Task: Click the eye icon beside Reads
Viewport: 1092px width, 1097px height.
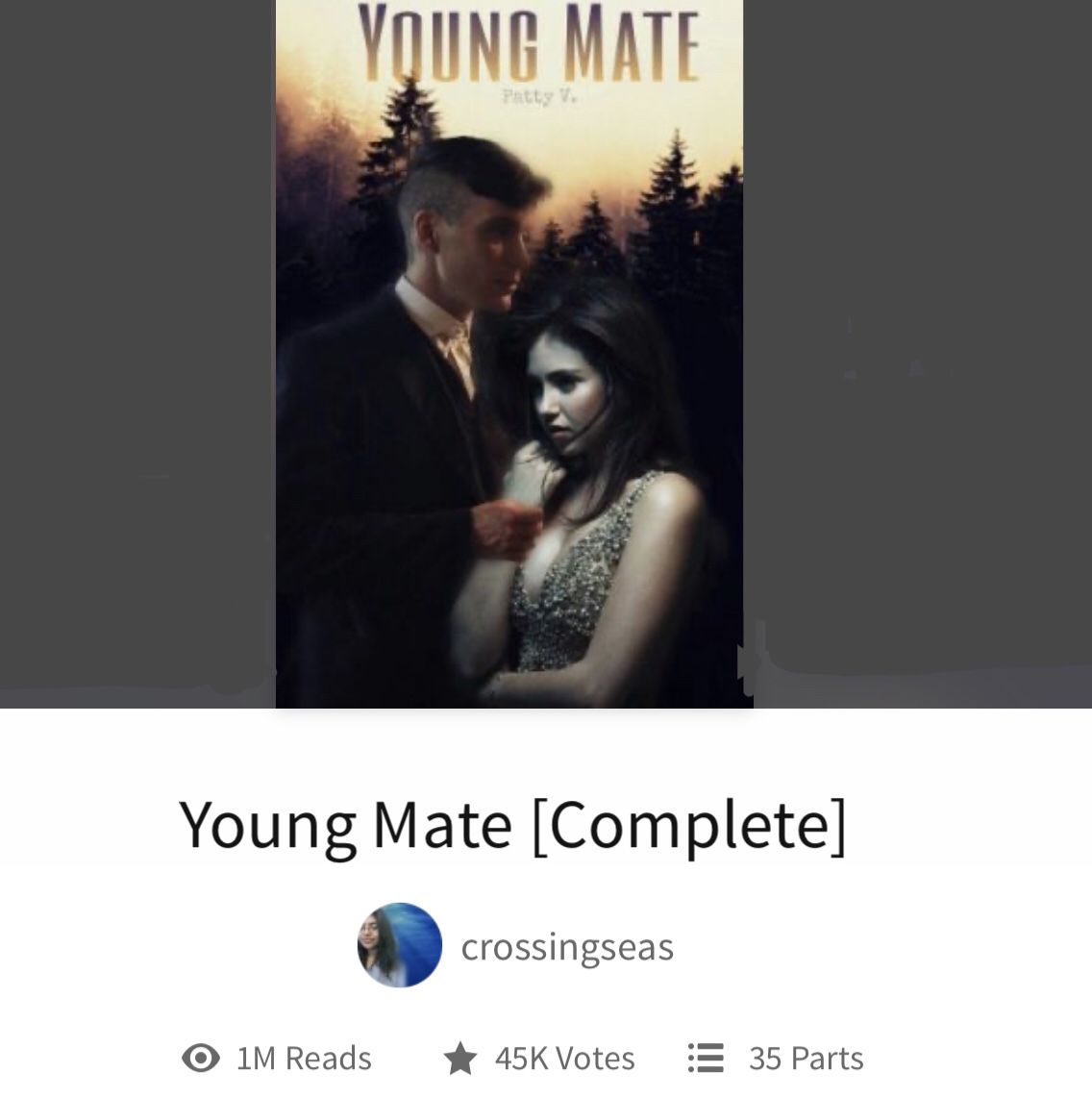Action: [x=201, y=1058]
